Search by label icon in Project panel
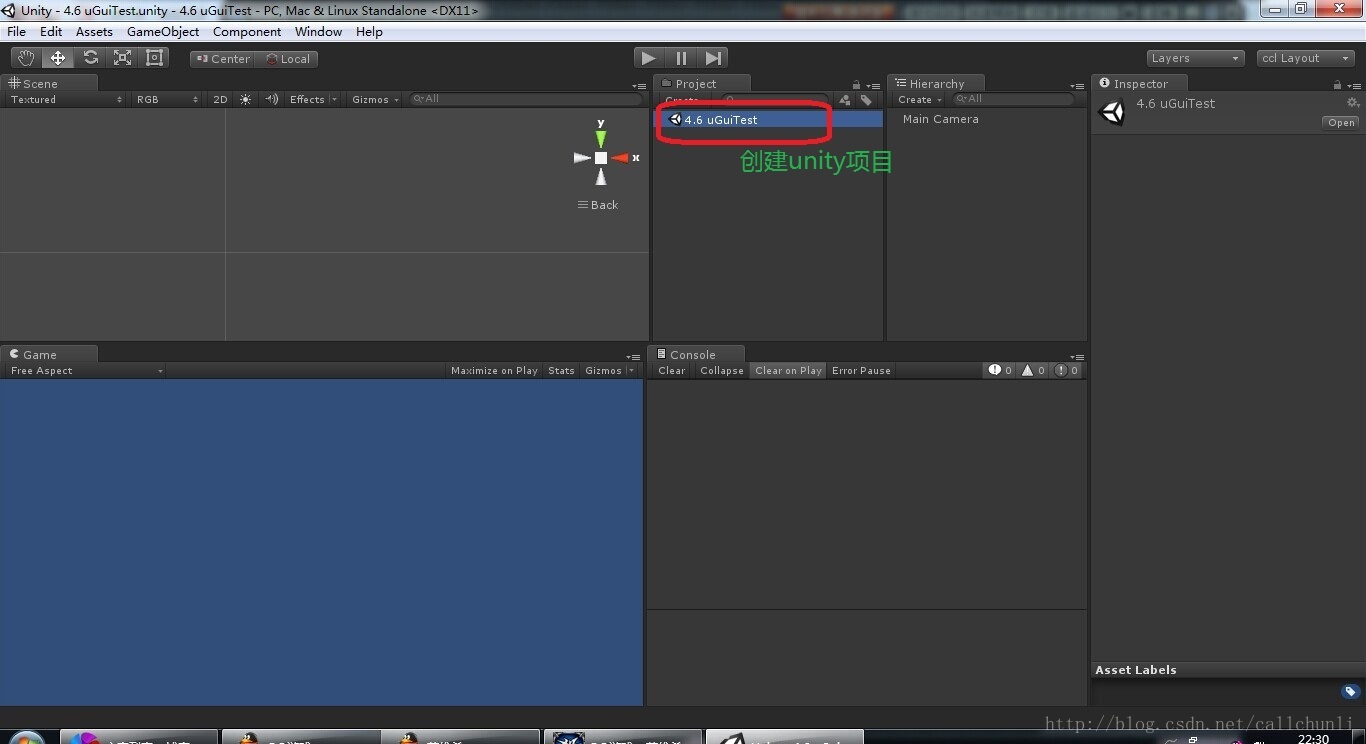Screen dimensions: 1366x744 866,100
